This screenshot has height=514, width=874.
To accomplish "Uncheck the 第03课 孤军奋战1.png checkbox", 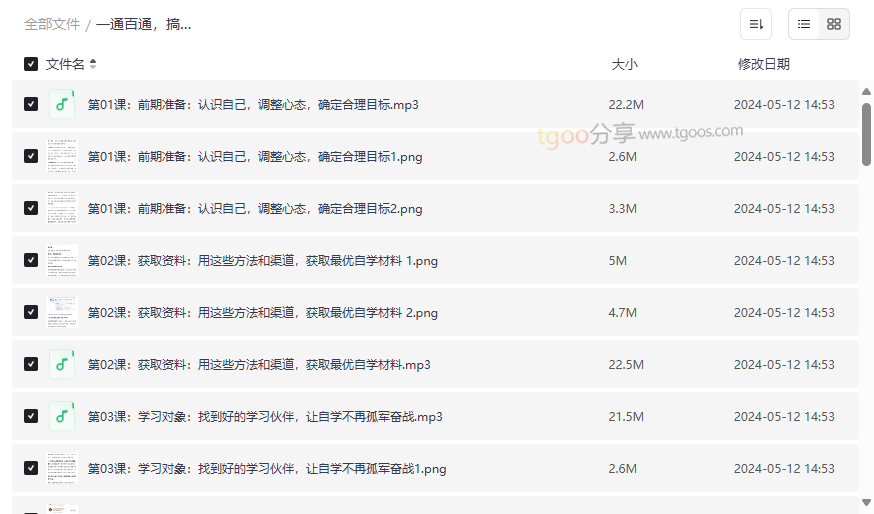I will click(x=31, y=469).
